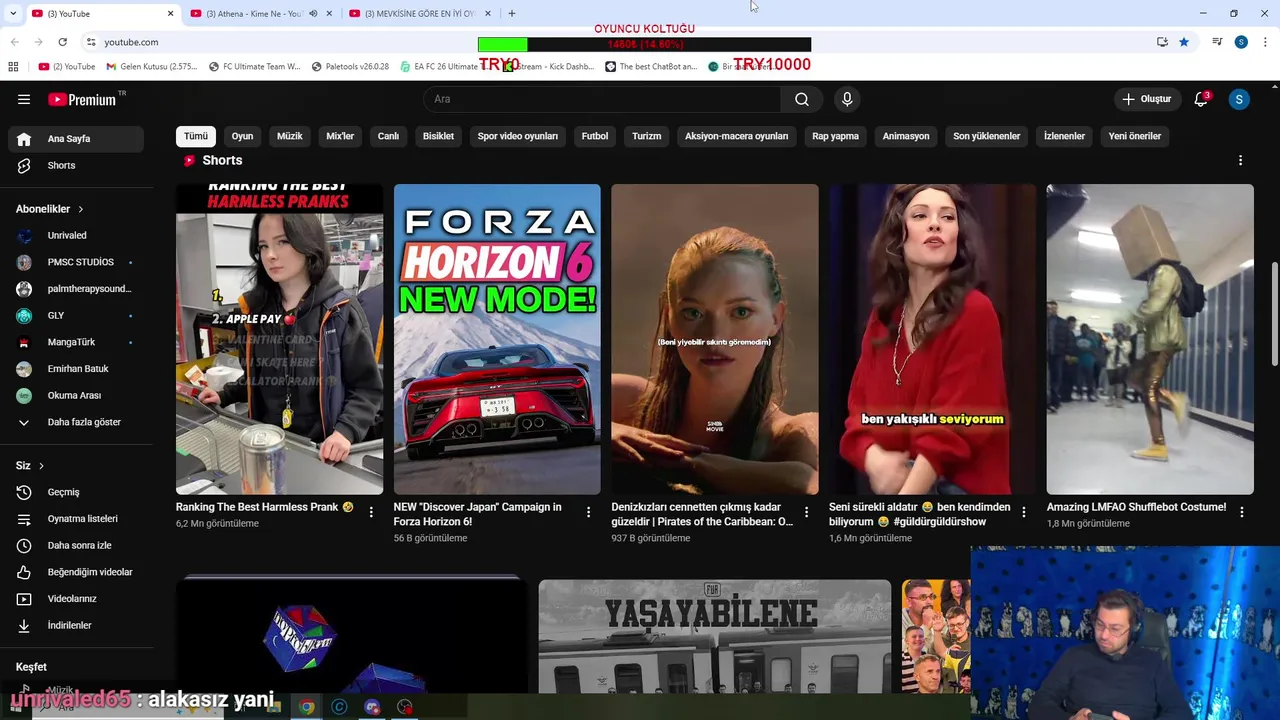Image resolution: width=1280 pixels, height=720 pixels.
Task: Click Chrome icon in Windows taskbar
Action: click(307, 707)
